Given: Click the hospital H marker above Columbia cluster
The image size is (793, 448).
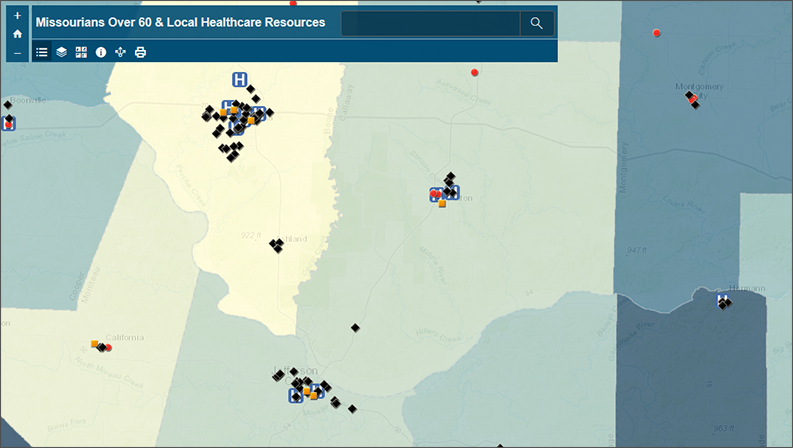Looking at the screenshot, I should 240,79.
